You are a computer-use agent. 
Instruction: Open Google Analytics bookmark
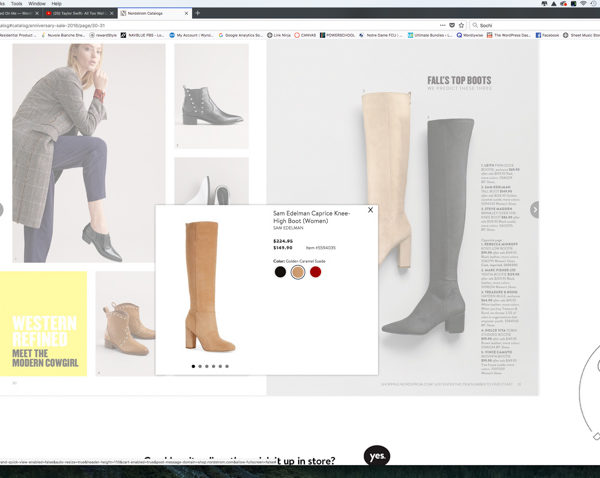[241, 35]
